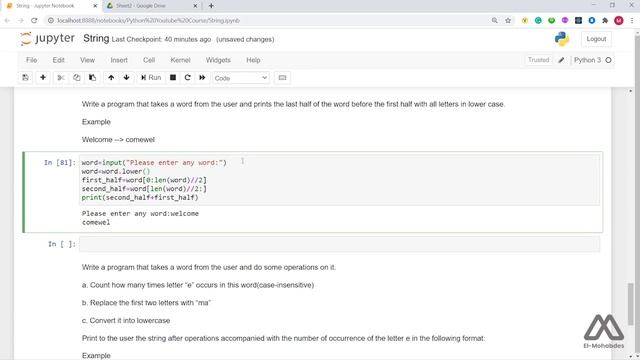Paste cells below icon in toolbar
The image size is (640, 360).
click(x=92, y=78)
